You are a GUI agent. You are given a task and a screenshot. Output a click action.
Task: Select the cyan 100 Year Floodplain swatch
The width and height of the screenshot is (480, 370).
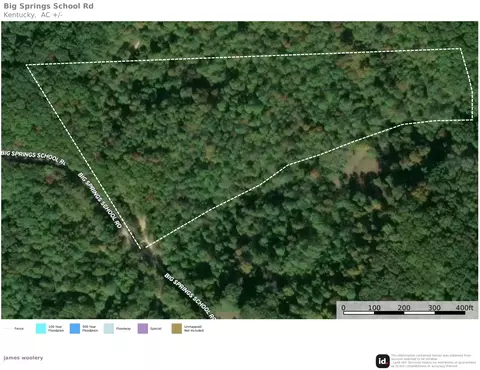41,328
